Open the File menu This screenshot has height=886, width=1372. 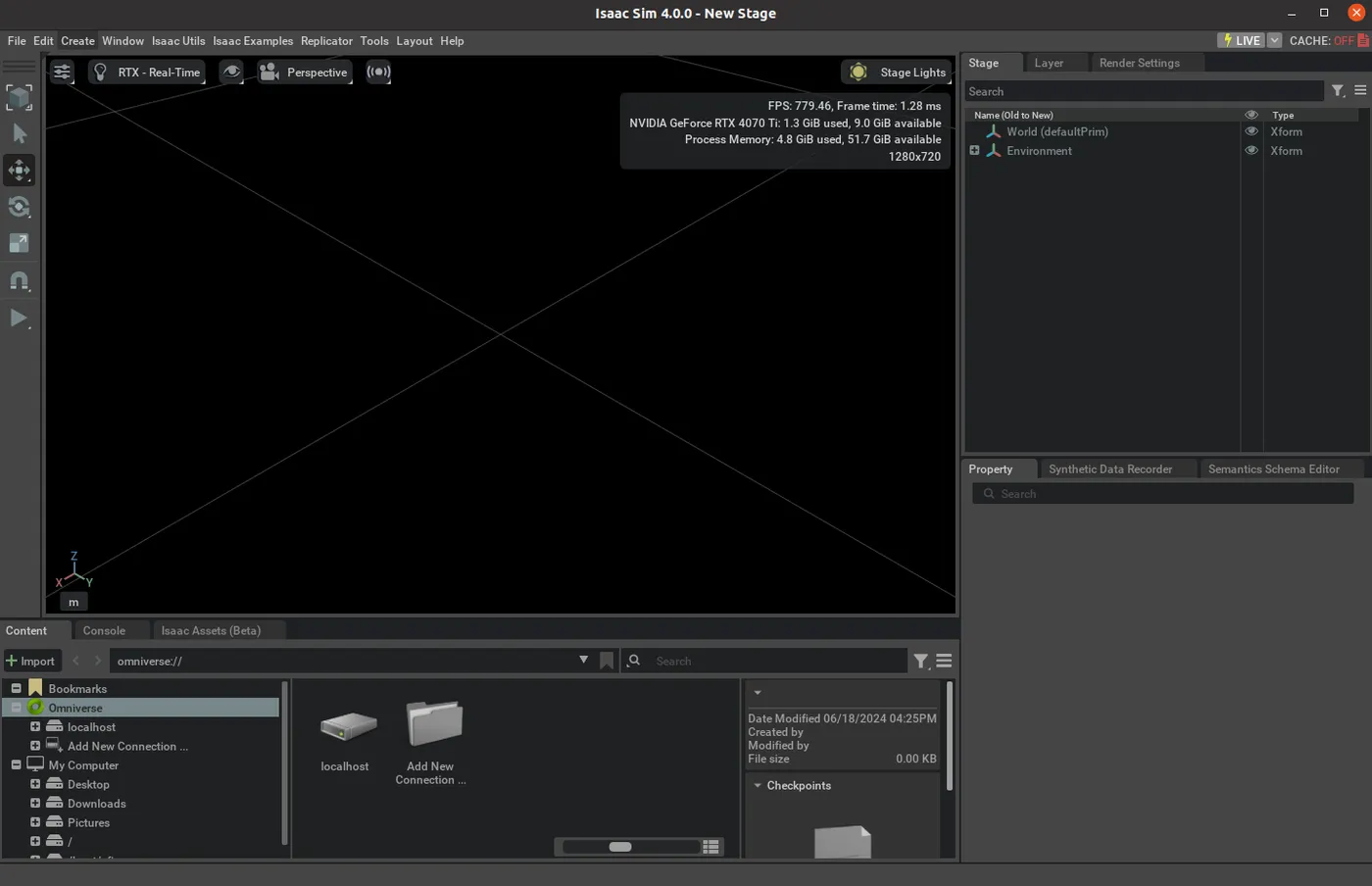(17, 40)
